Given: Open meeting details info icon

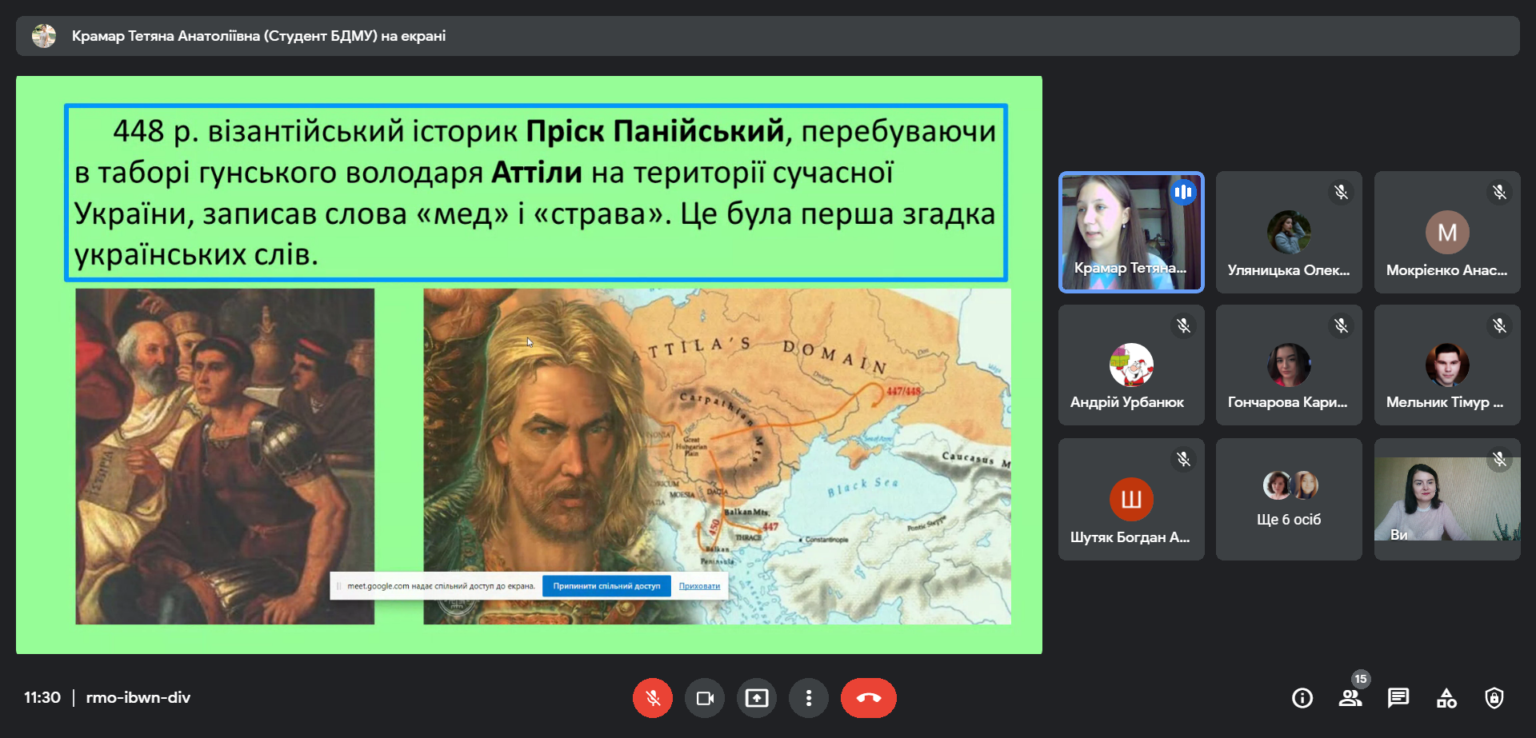Looking at the screenshot, I should click(1302, 698).
